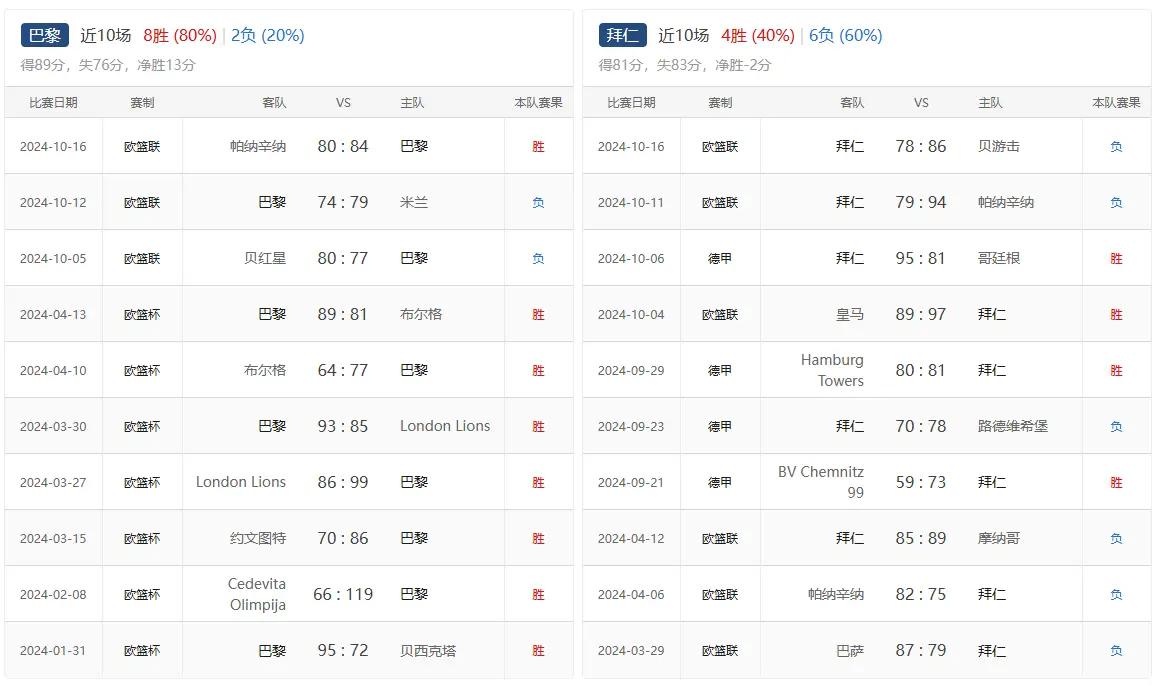Click 客队 column header in 巴黎 table
This screenshot has width=1157, height=686.
pos(274,103)
